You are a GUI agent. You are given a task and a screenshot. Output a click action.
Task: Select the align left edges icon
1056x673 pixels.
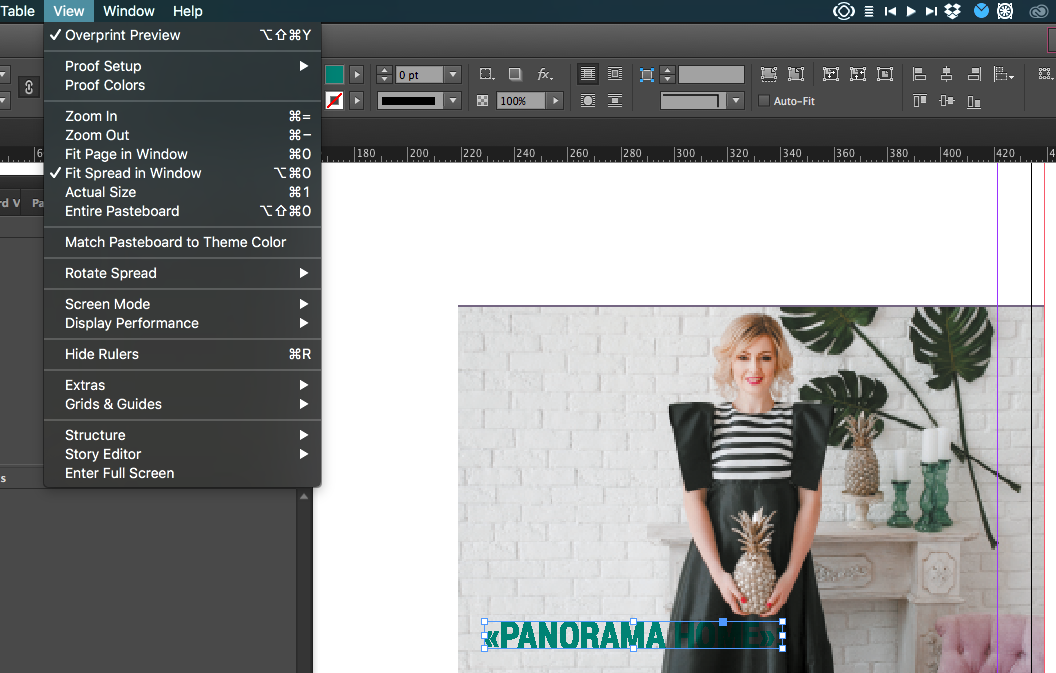tap(919, 75)
